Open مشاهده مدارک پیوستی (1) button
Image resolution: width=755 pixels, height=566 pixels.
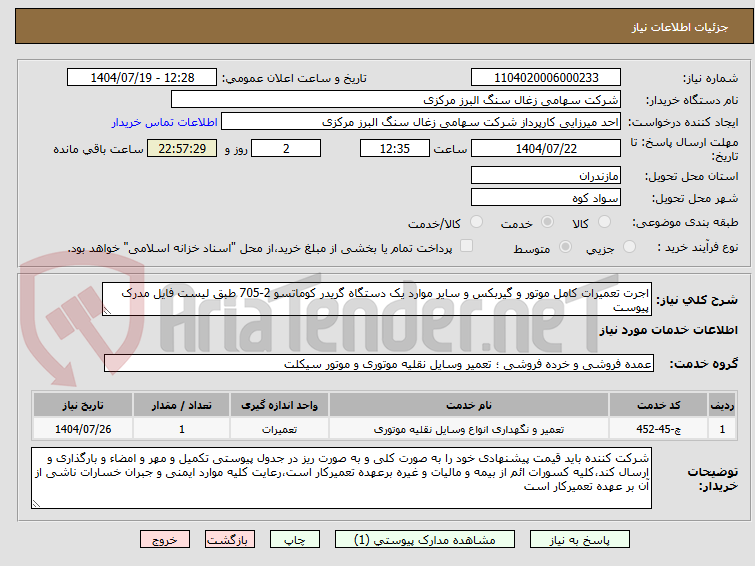tap(425, 540)
